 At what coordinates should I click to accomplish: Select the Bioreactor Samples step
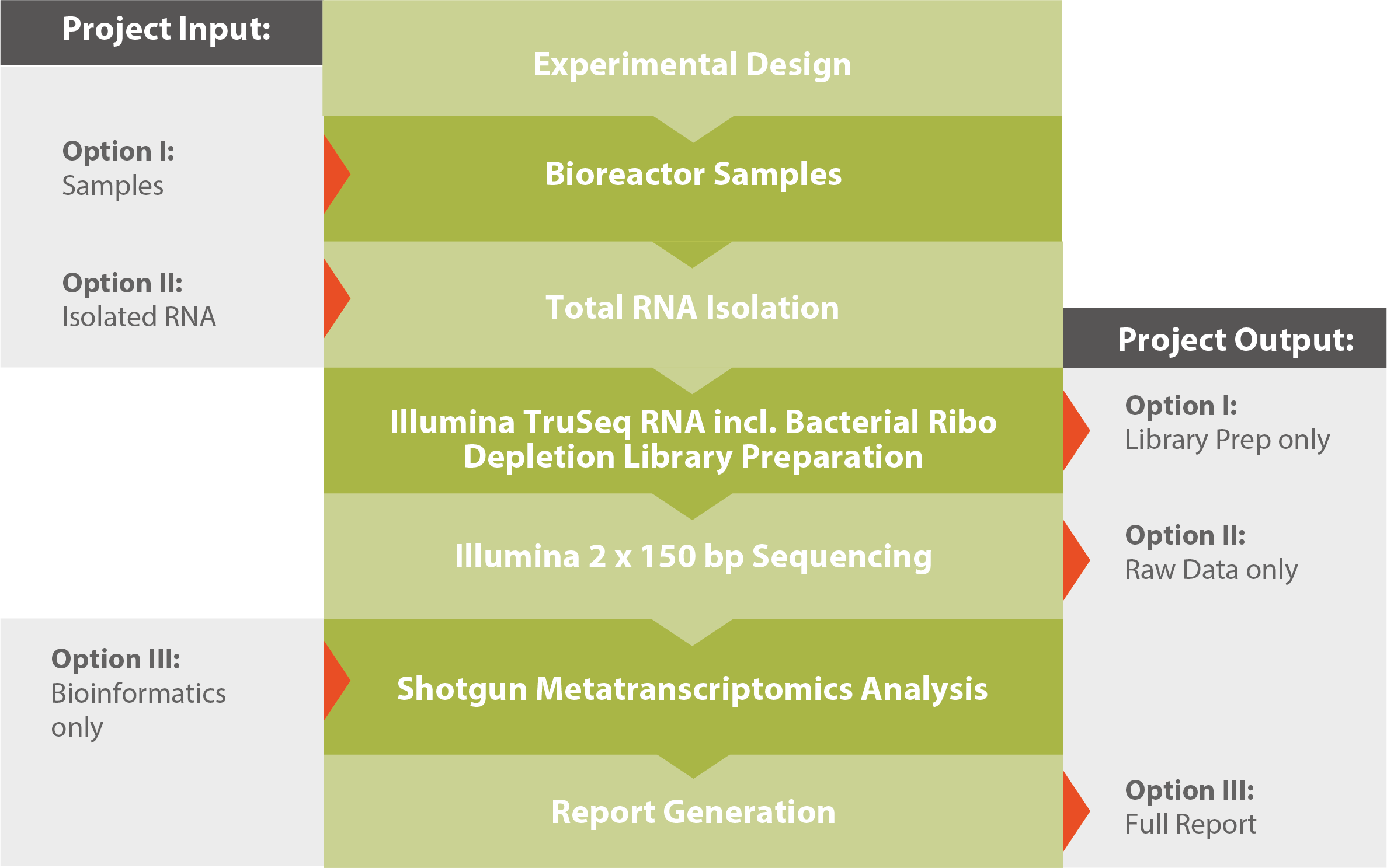[693, 179]
